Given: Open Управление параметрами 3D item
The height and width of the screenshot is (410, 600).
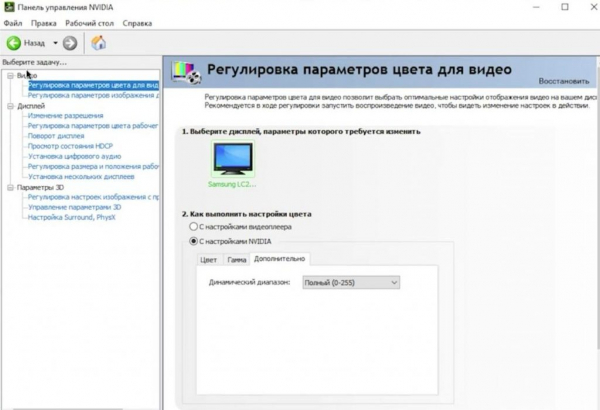Looking at the screenshot, I should pyautogui.click(x=75, y=207).
